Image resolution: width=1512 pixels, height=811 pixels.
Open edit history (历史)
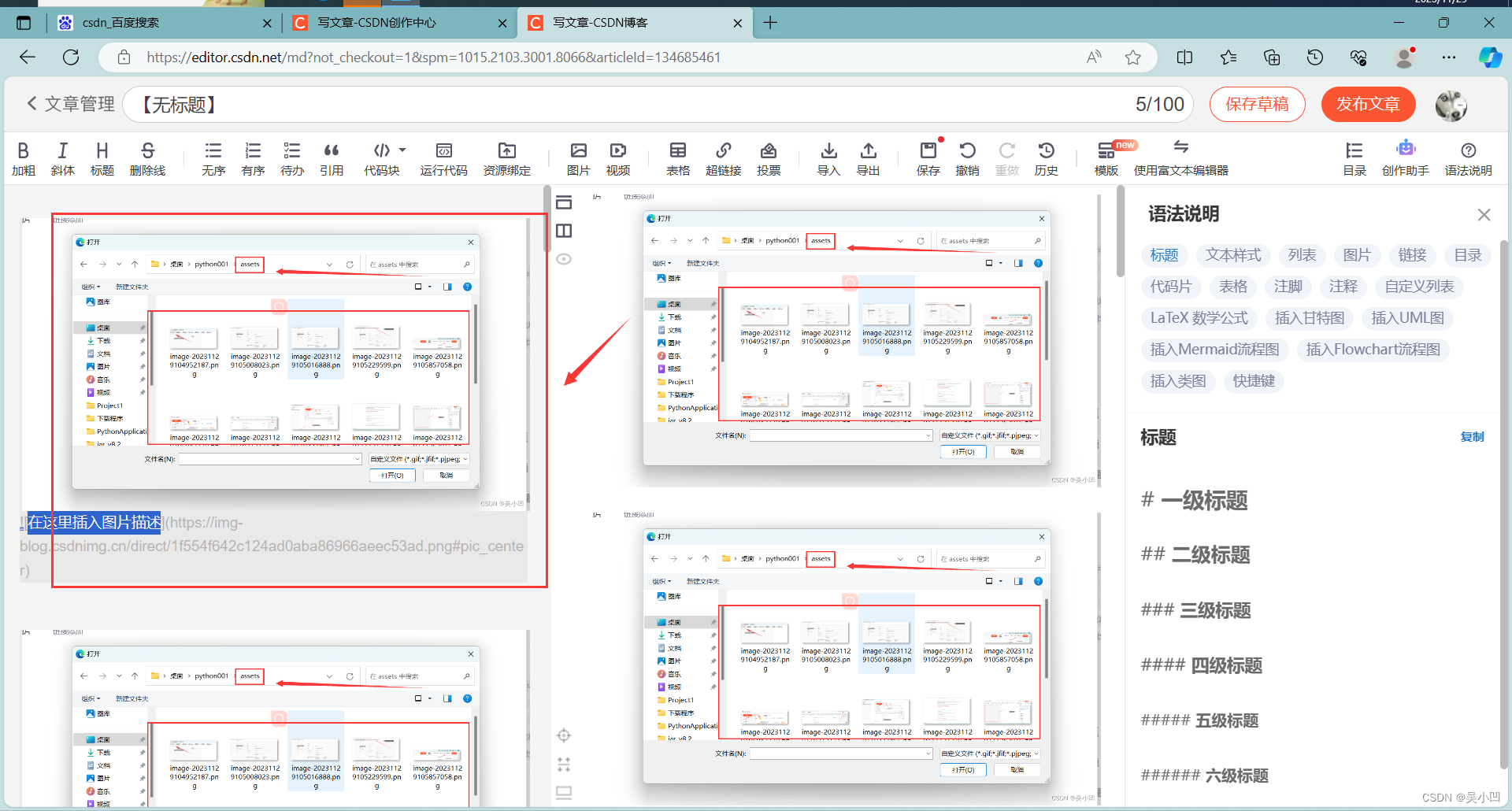click(1047, 158)
